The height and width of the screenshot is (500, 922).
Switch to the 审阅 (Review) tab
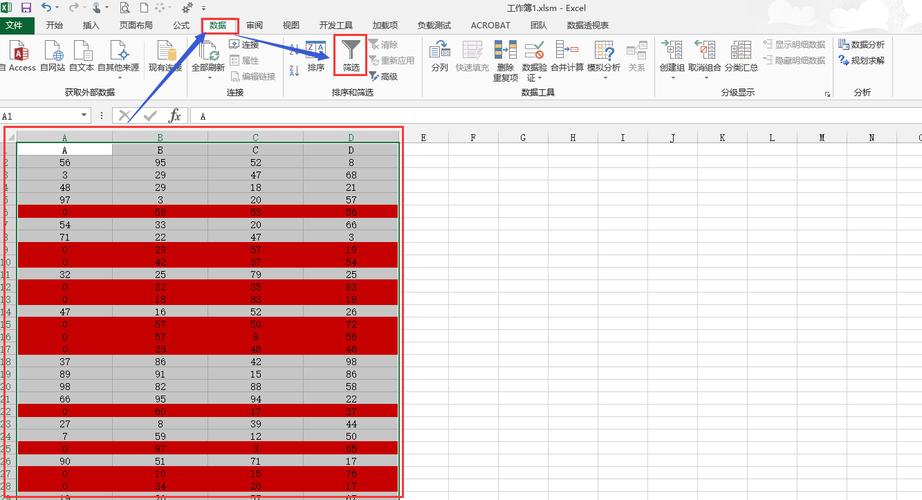255,25
